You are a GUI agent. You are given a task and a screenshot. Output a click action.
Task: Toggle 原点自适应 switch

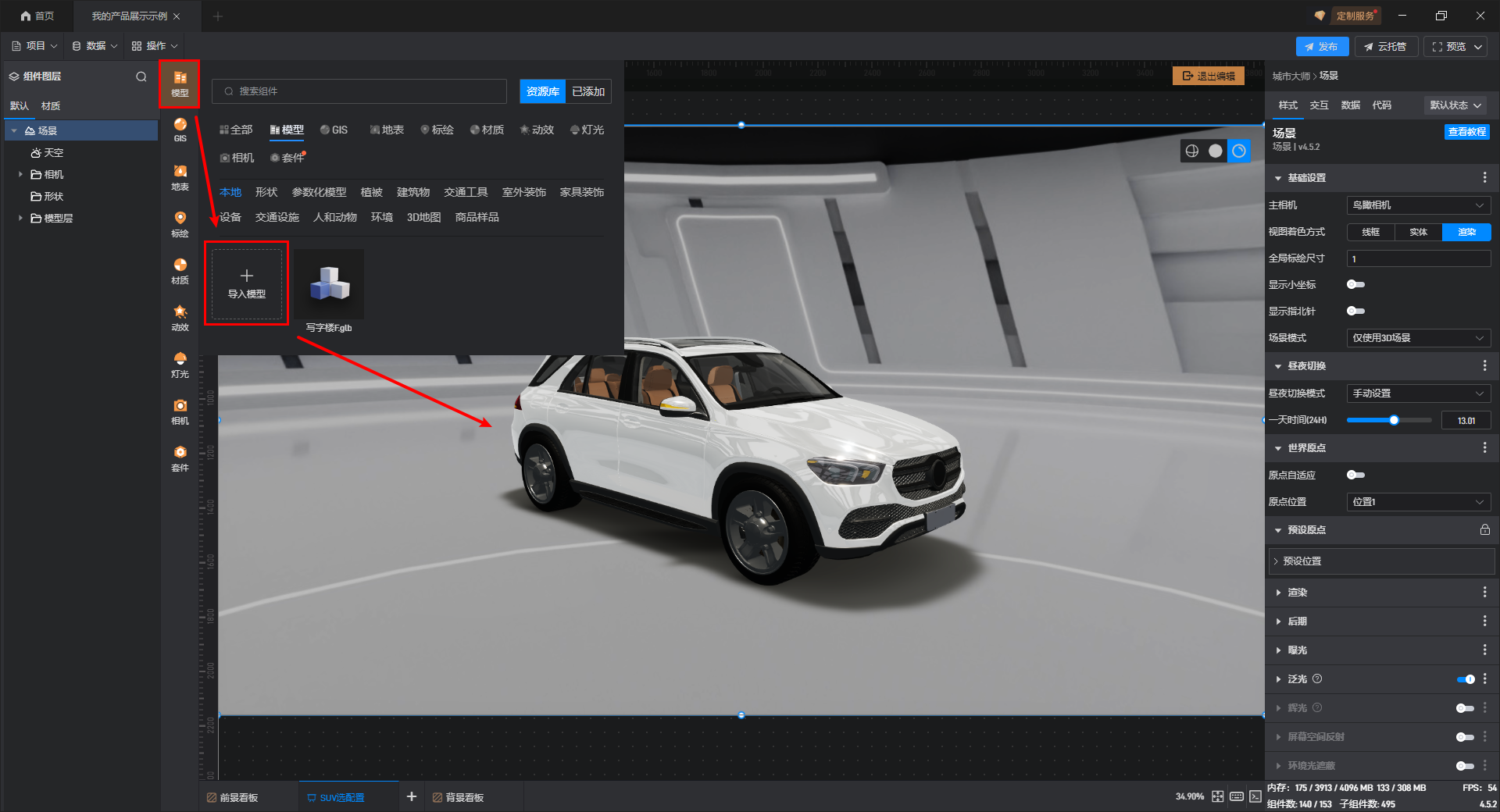(1355, 475)
